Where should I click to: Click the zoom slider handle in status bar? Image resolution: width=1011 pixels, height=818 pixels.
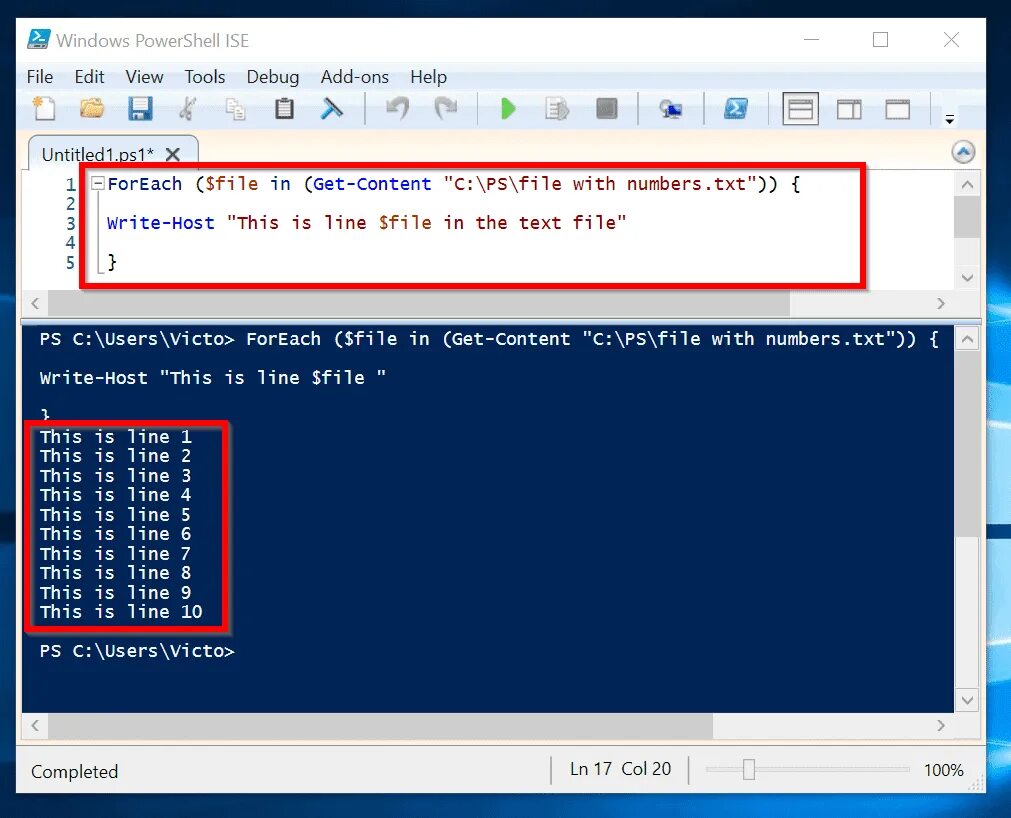pos(749,769)
